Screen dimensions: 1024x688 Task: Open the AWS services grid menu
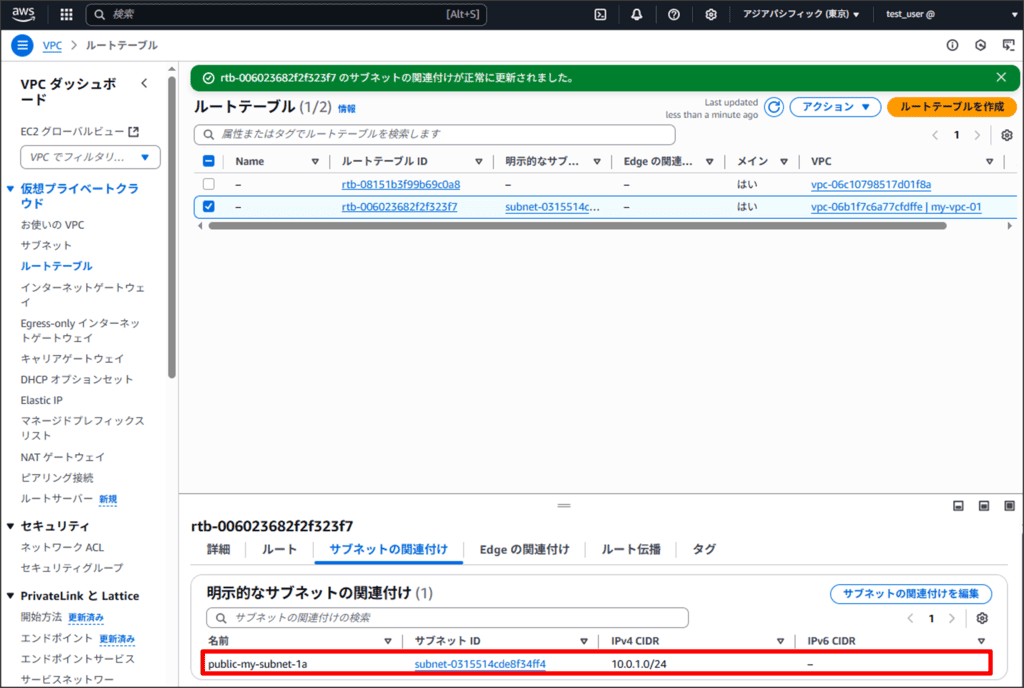coord(66,15)
